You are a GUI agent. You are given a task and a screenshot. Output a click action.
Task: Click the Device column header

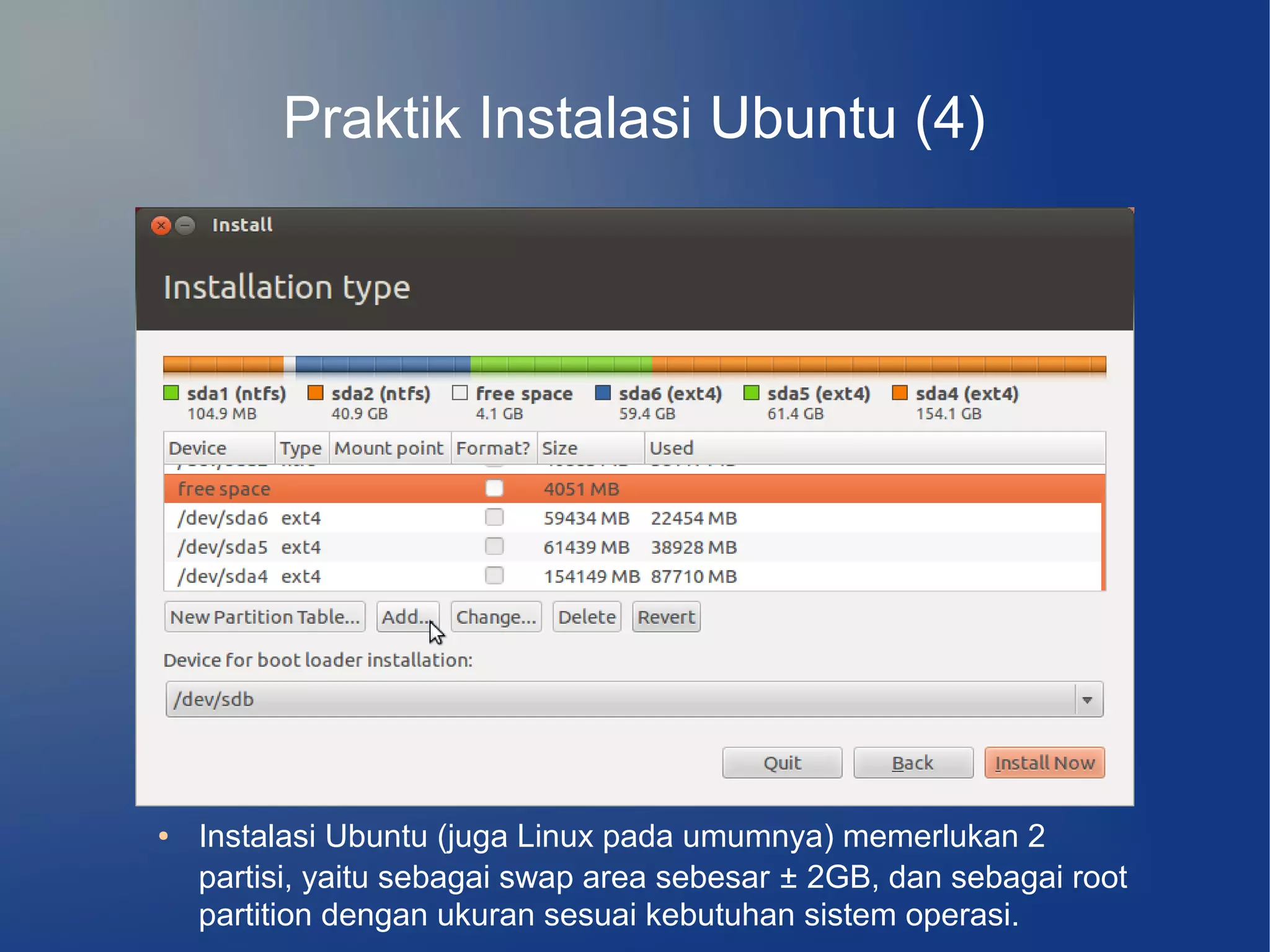[219, 448]
